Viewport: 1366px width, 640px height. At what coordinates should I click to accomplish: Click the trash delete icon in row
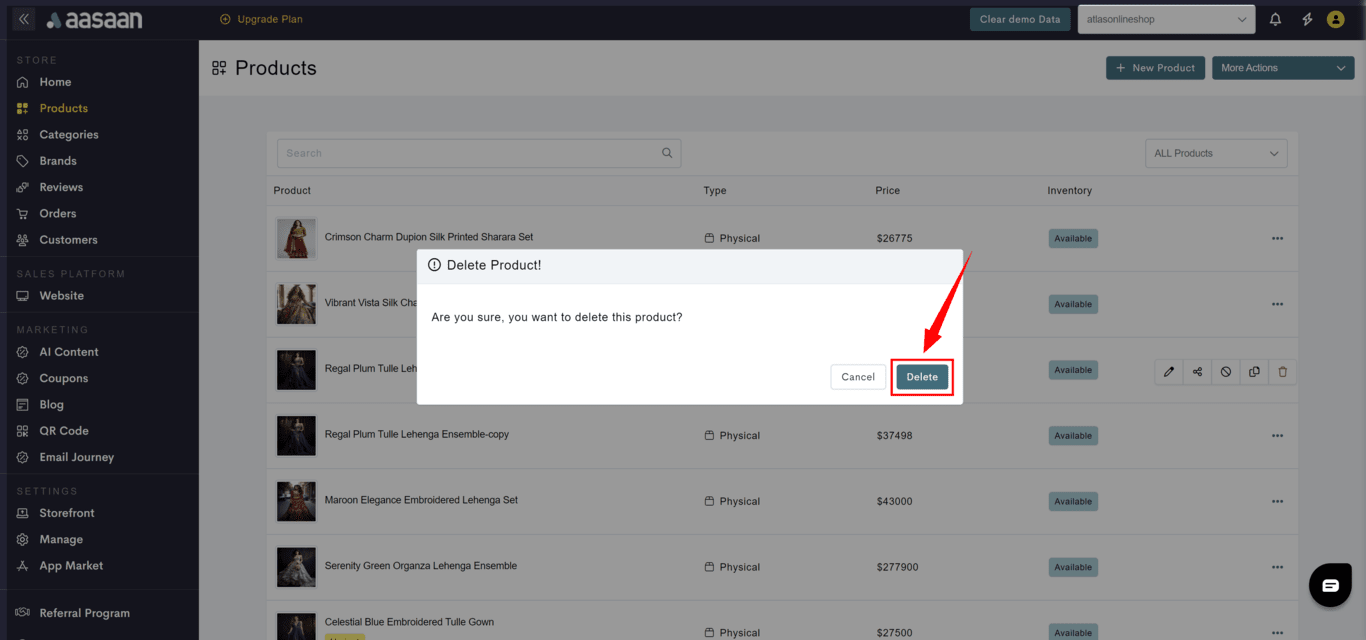tap(1282, 372)
